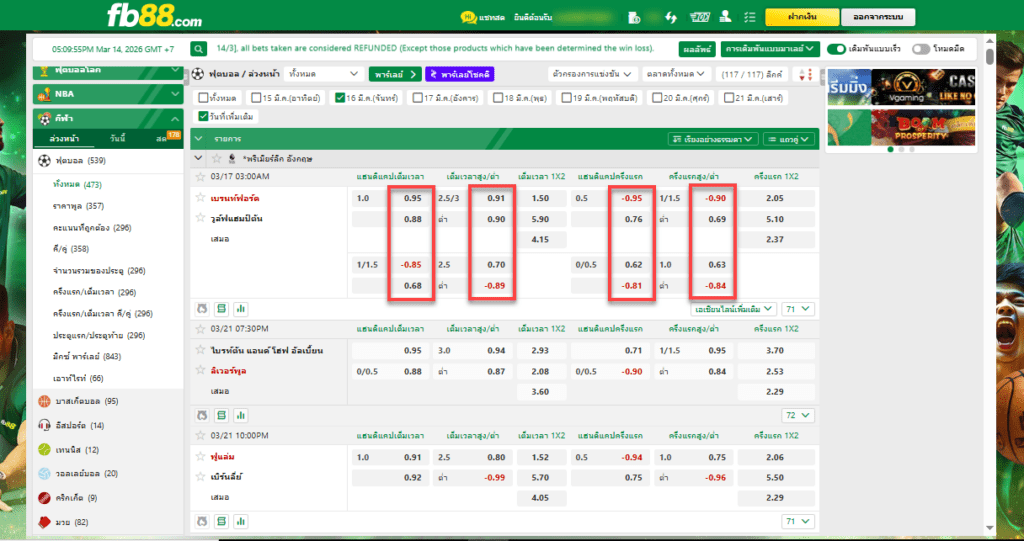Check the 21 มี.ค.(เสาร์) checkbox
Screen dimensions: 1024x541
[x=729, y=98]
